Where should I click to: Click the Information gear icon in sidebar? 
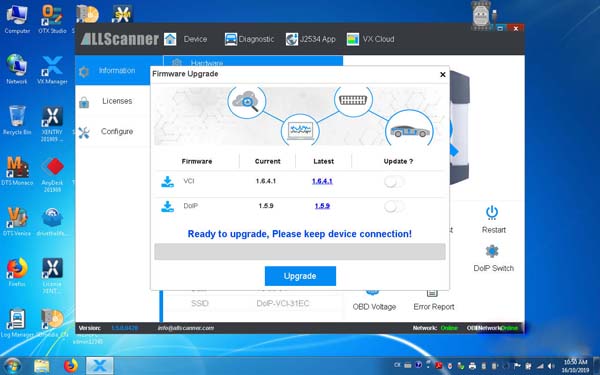(83, 72)
